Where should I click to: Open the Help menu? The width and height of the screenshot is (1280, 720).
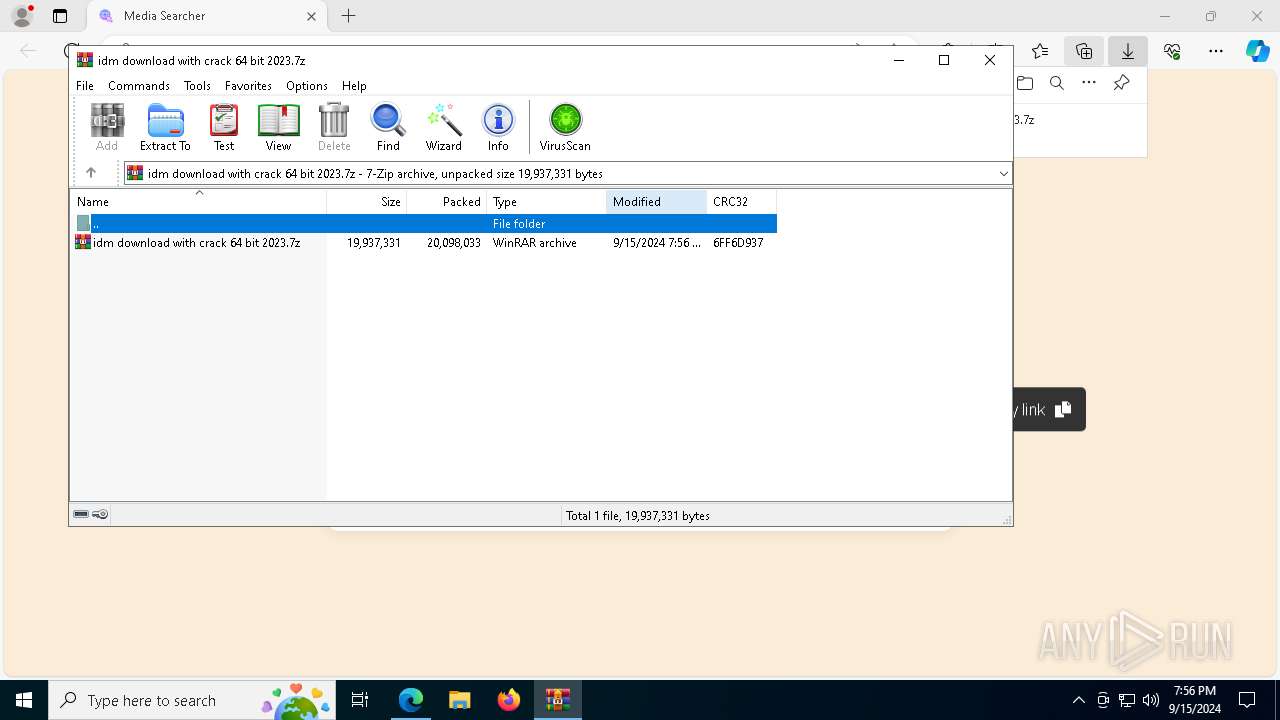[354, 86]
